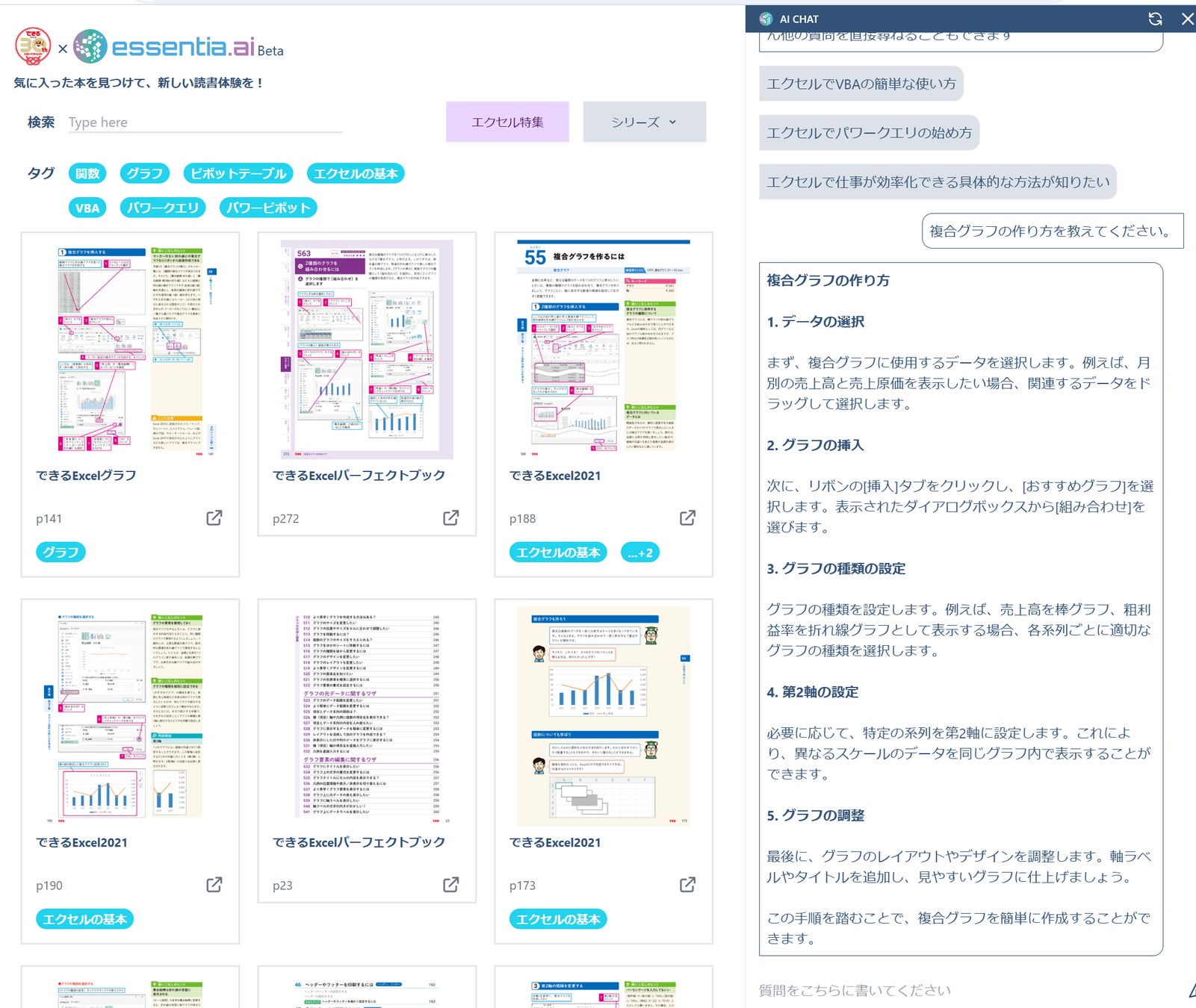Select the 関数 tag filter
This screenshot has width=1196, height=1008.
coord(87,173)
